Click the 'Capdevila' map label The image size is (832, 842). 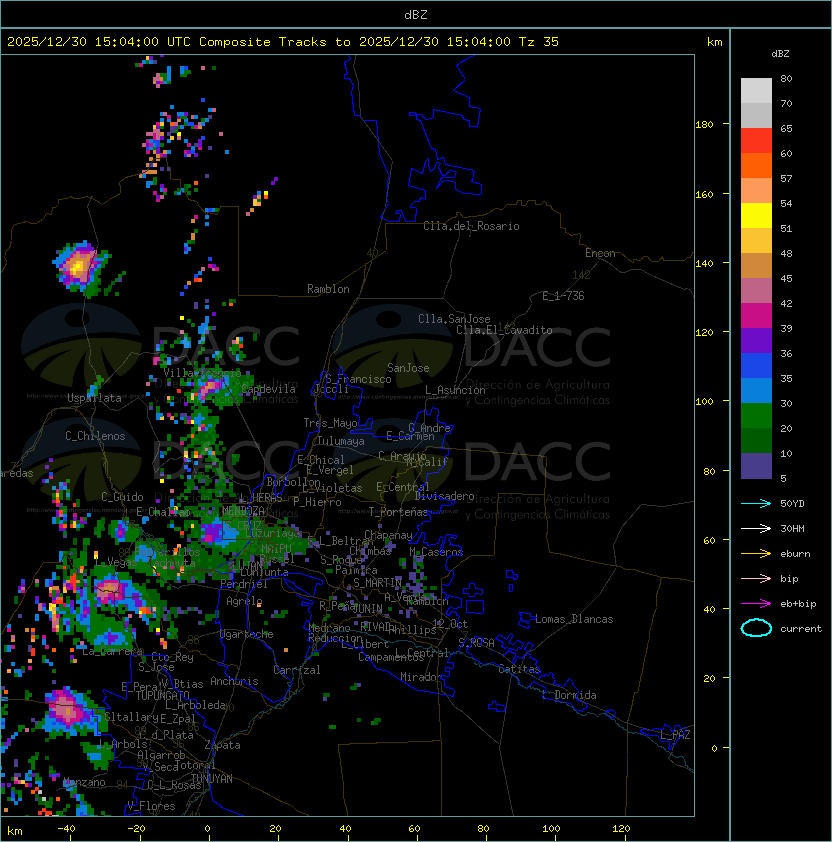coord(268,389)
